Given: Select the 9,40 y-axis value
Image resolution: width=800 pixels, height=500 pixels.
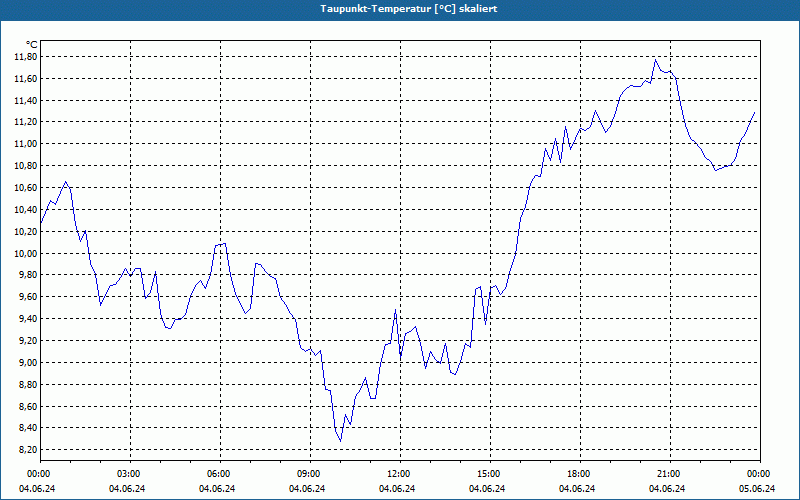Looking at the screenshot, I should click(x=28, y=319).
